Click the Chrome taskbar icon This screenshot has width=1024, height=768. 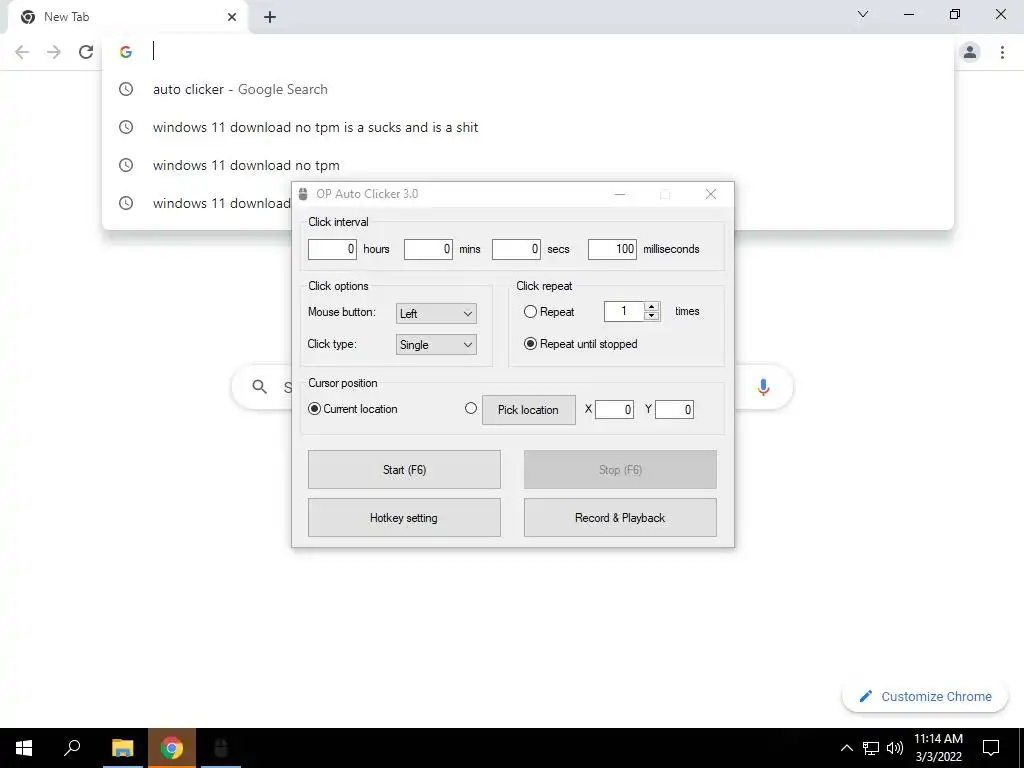pos(172,748)
